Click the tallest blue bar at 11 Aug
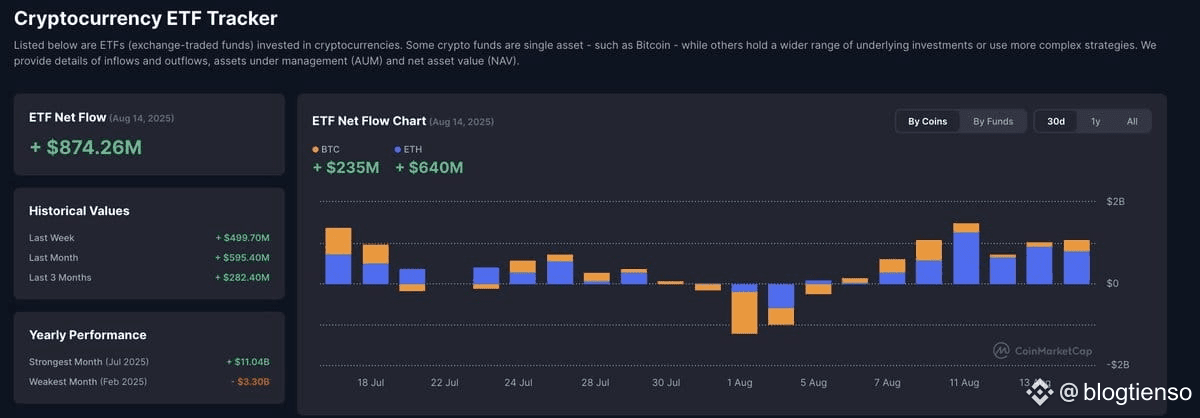Image resolution: width=1200 pixels, height=418 pixels. [x=966, y=258]
